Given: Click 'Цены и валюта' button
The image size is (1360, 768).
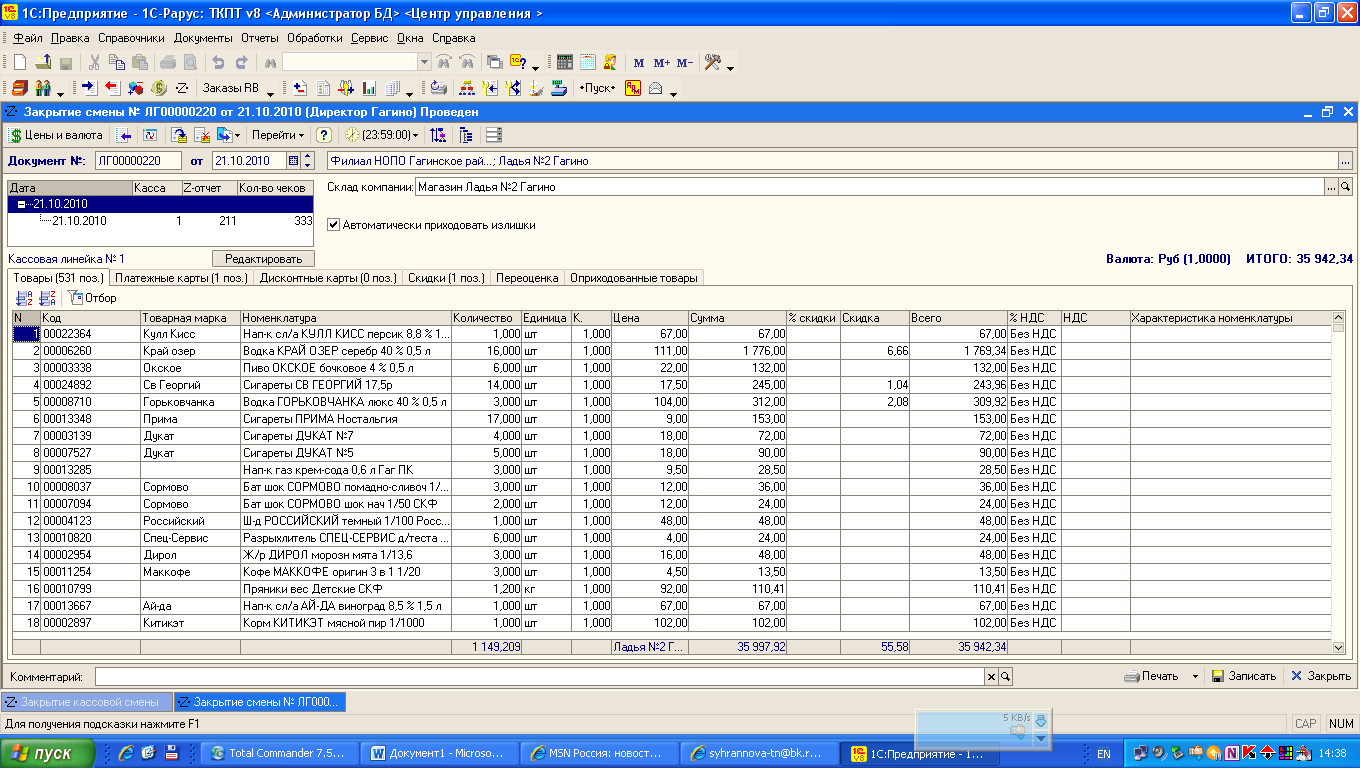Looking at the screenshot, I should coord(56,135).
